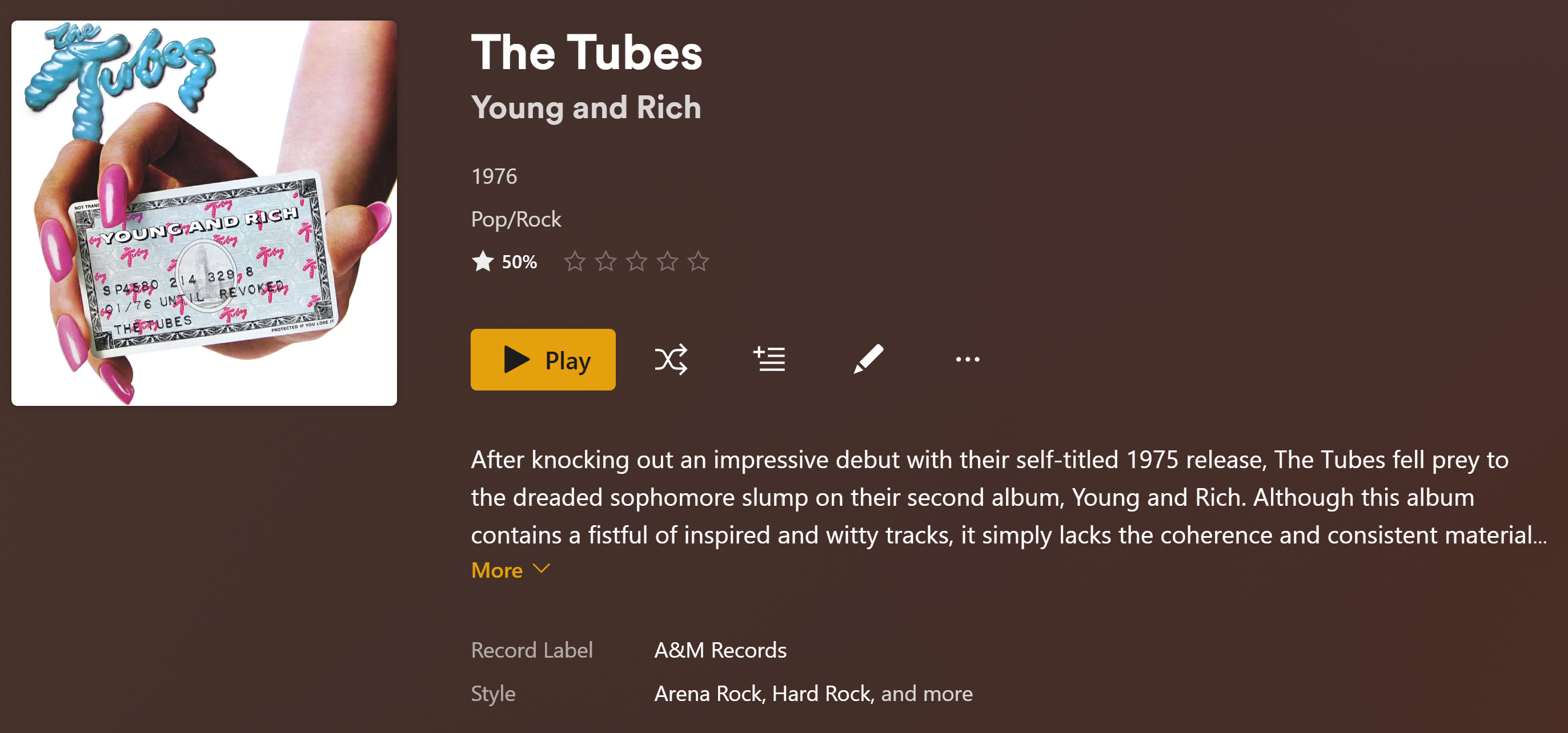Open the A&M Records label link
1568x733 pixels.
[x=720, y=650]
